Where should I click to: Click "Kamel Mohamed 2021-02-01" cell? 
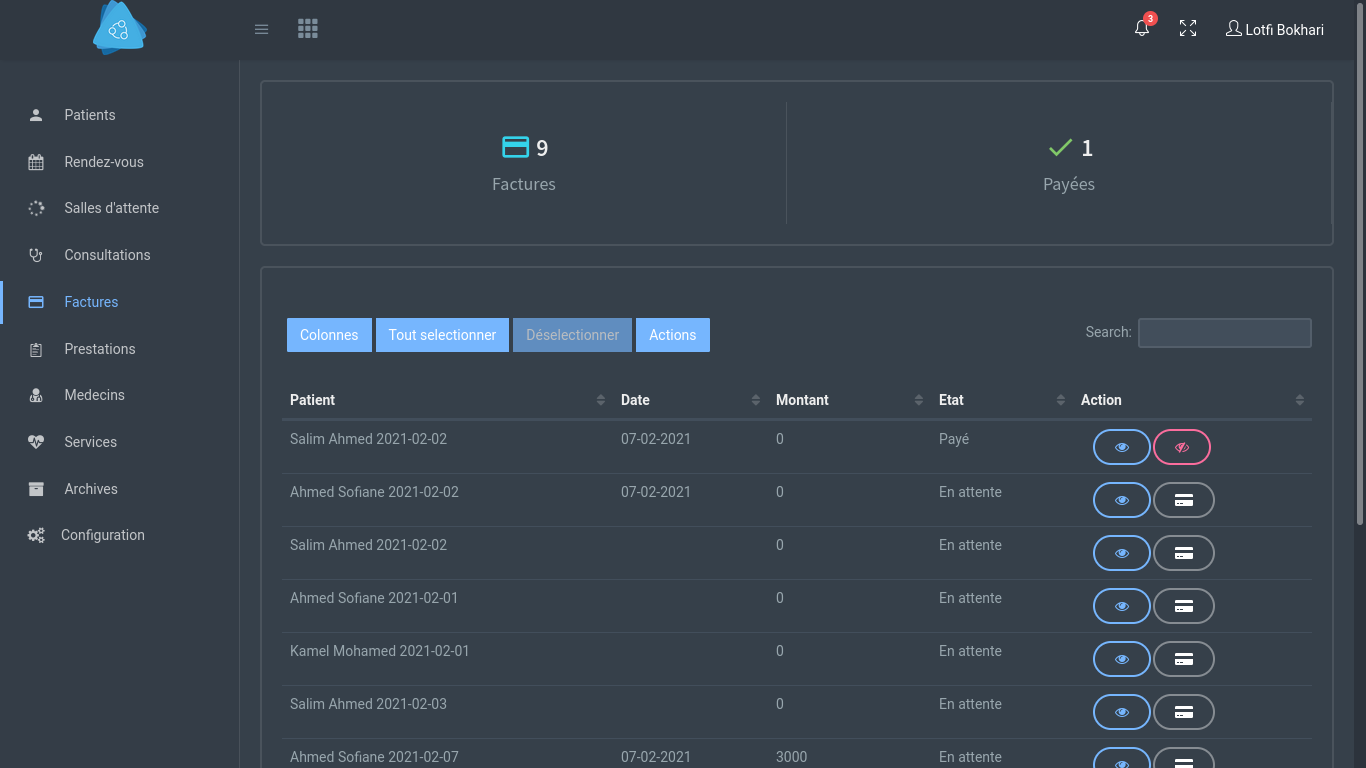(x=379, y=651)
